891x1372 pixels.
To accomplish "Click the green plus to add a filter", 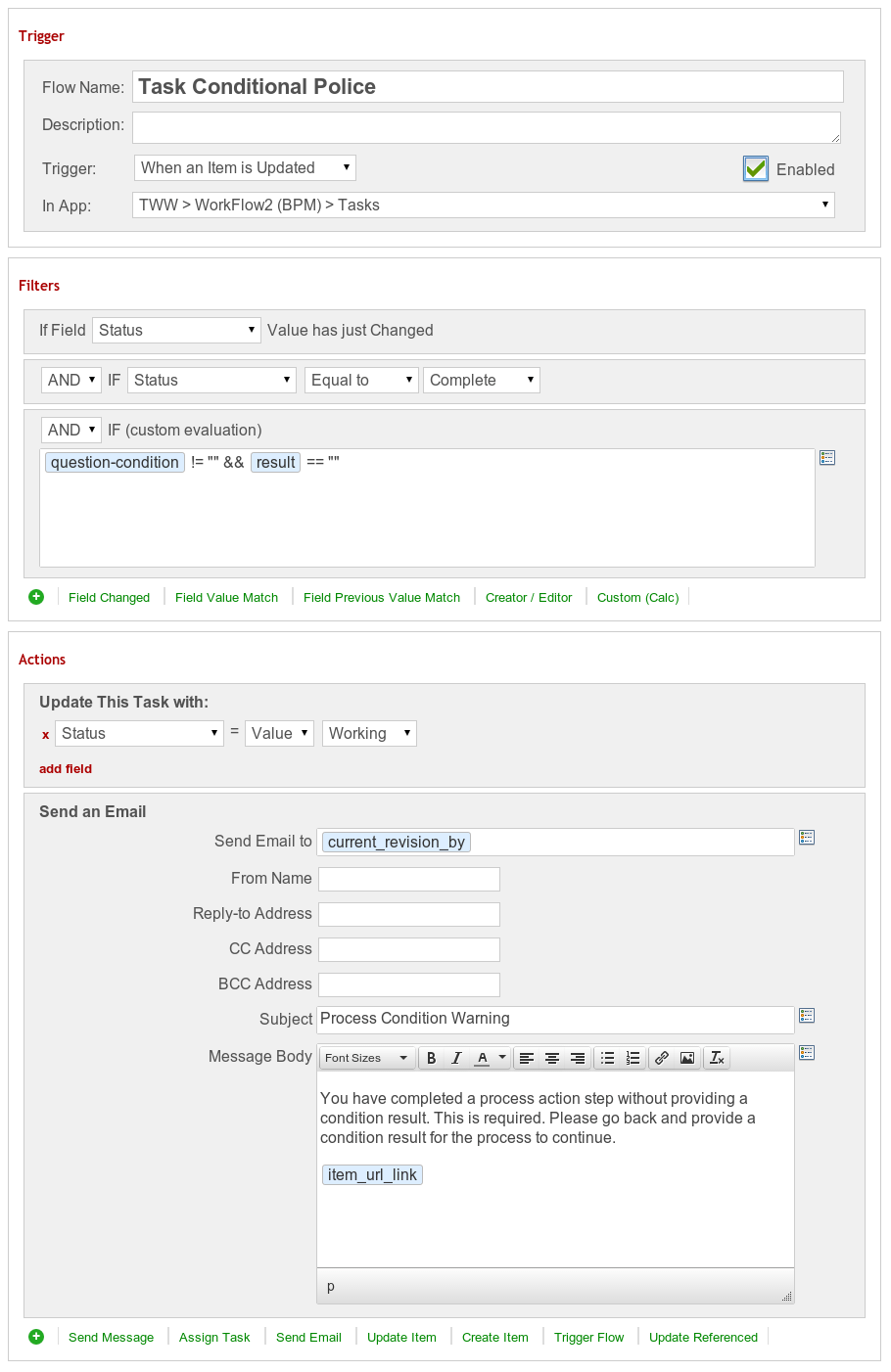I will click(36, 597).
